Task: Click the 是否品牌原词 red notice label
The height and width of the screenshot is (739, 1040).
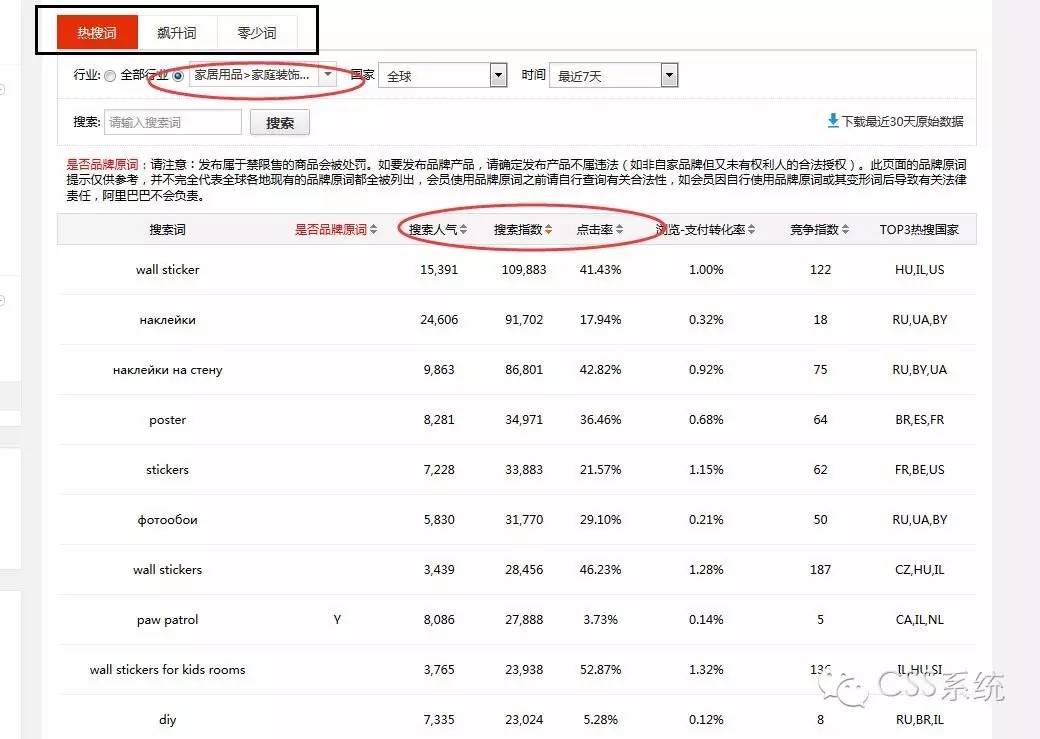Action: pyautogui.click(x=102, y=165)
